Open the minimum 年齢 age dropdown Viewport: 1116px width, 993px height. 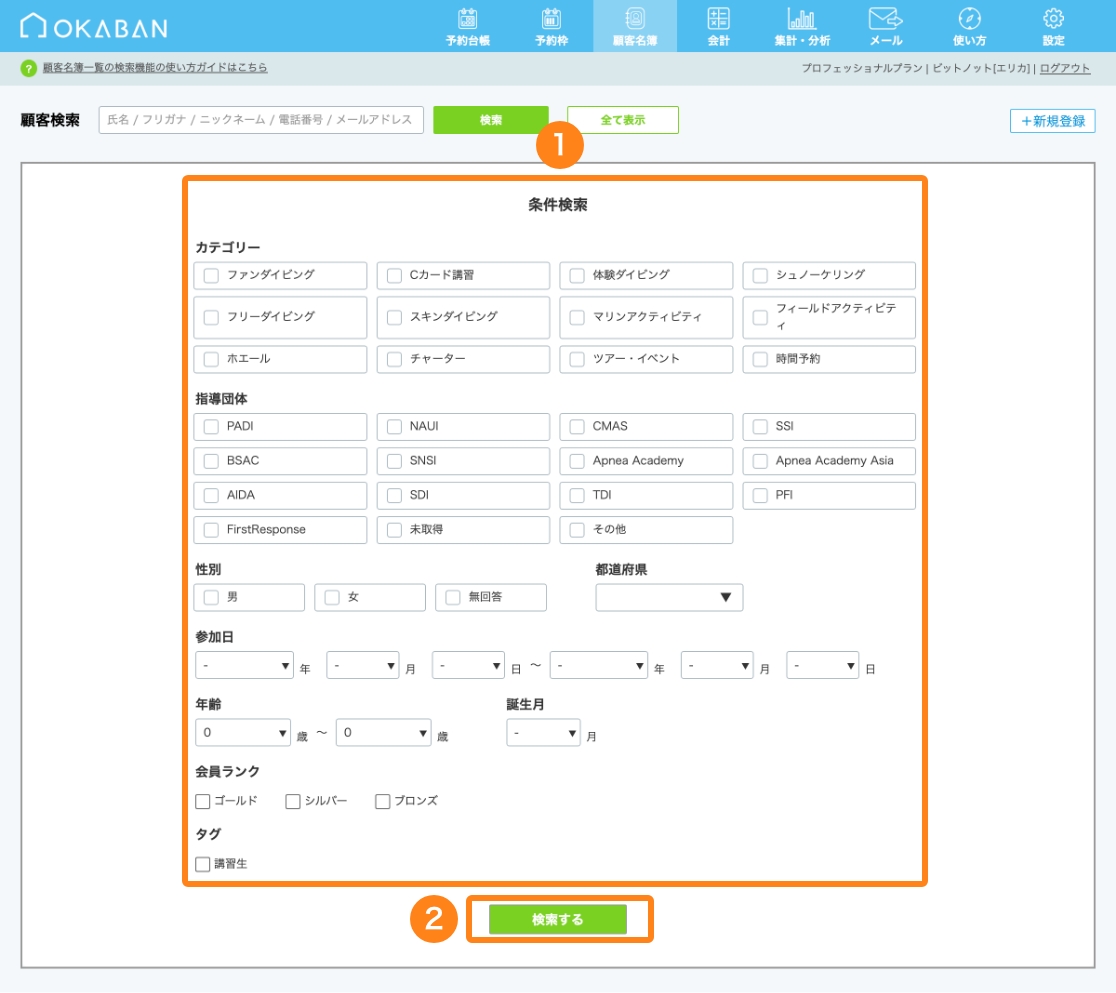pyautogui.click(x=243, y=732)
